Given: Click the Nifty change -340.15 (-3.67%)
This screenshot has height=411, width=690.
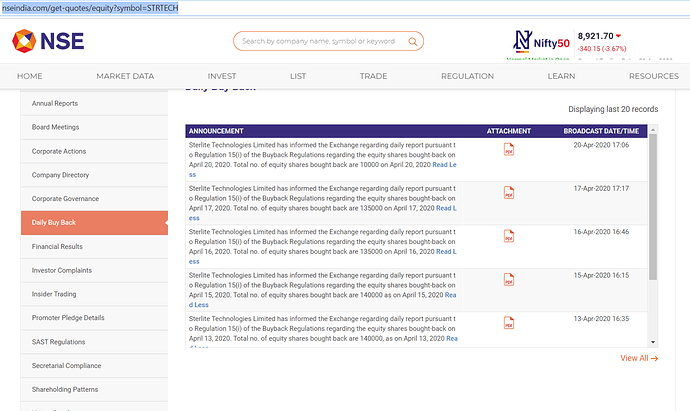Looking at the screenshot, I should pyautogui.click(x=602, y=49).
